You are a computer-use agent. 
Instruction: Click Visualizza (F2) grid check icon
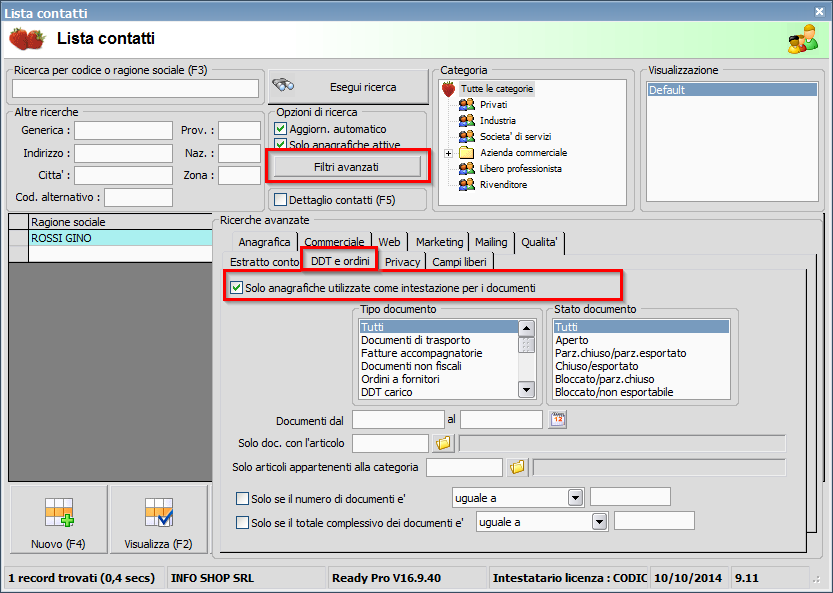tap(159, 512)
